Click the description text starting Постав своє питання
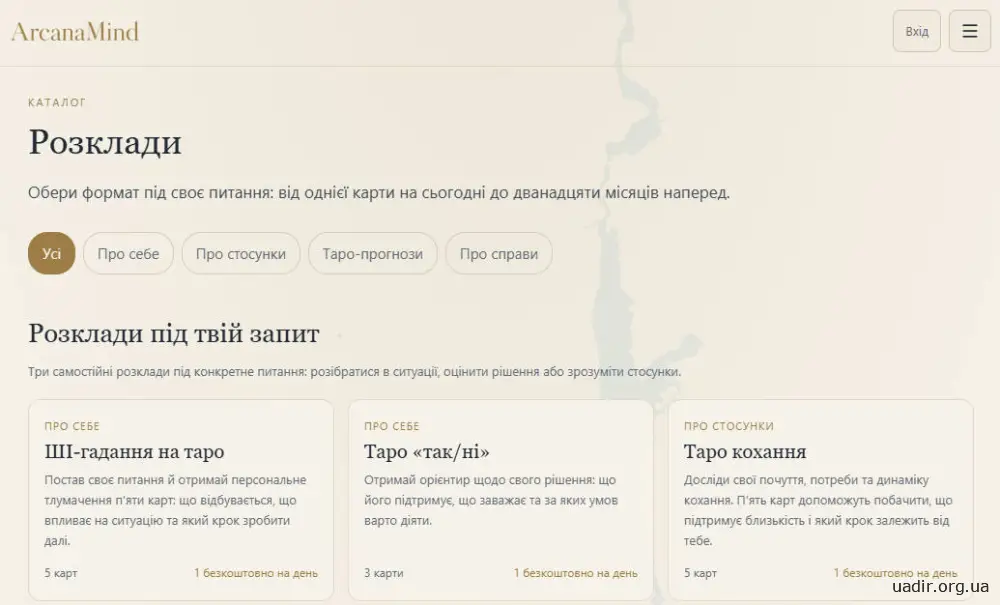Screen dimensions: 1000x605 click(175, 510)
